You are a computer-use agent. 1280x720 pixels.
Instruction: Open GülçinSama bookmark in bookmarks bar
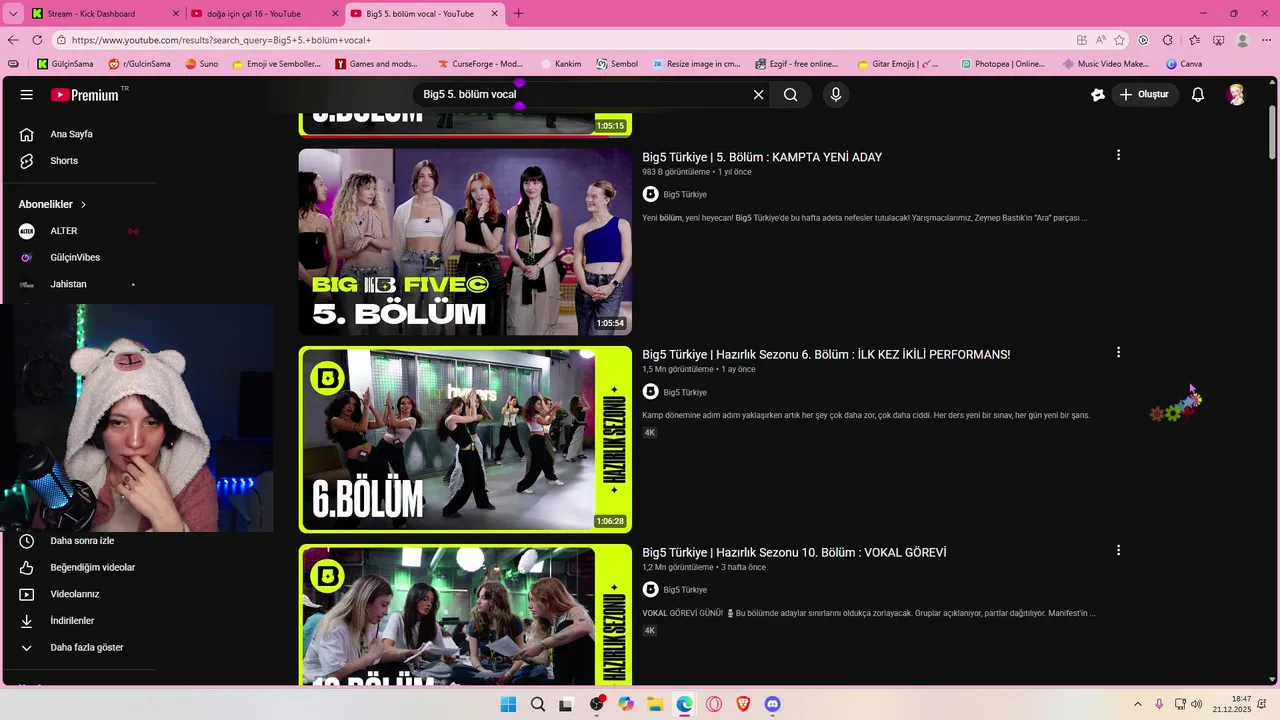point(65,64)
